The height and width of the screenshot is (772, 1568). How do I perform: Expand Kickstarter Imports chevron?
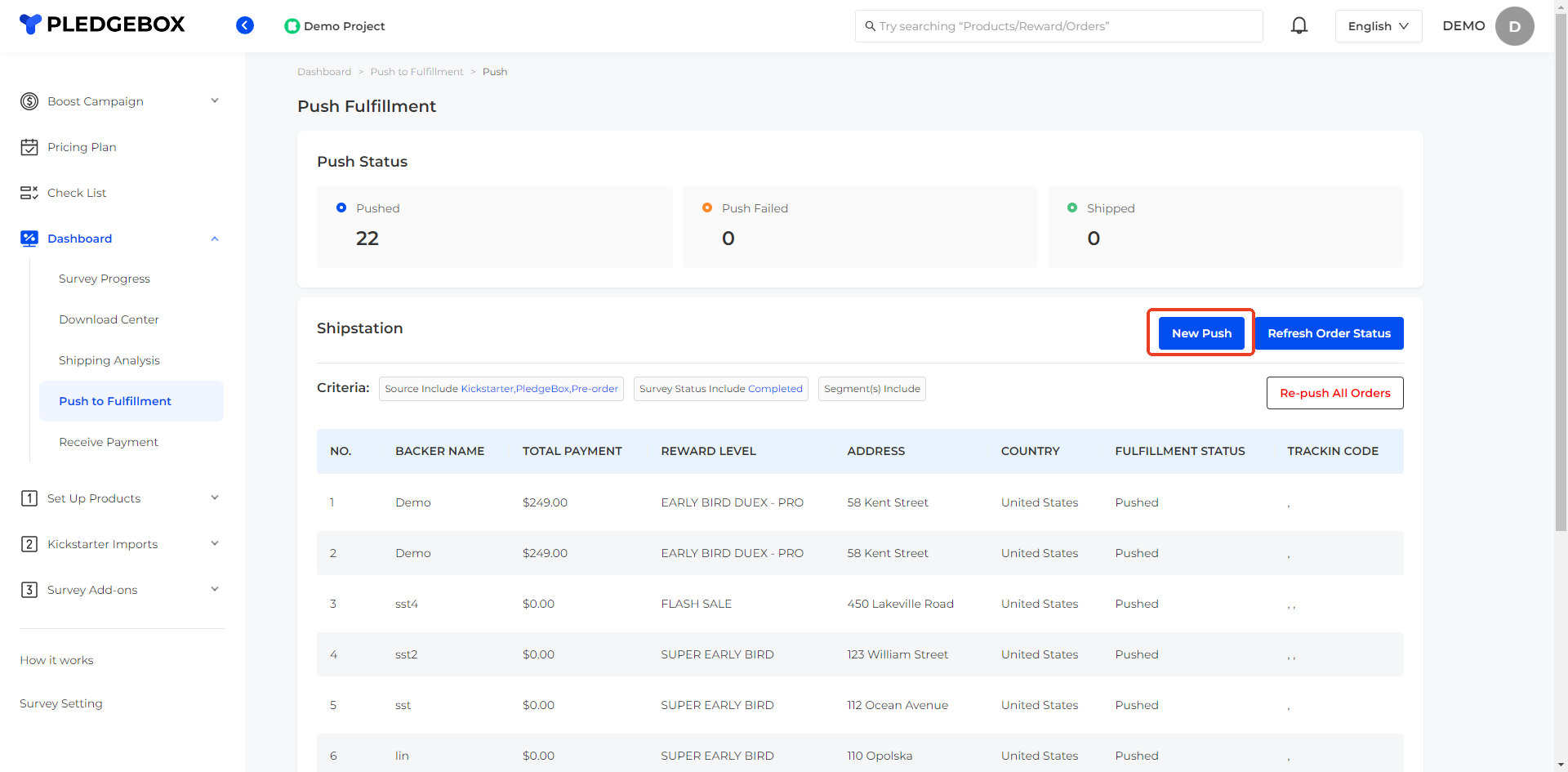pyautogui.click(x=215, y=544)
